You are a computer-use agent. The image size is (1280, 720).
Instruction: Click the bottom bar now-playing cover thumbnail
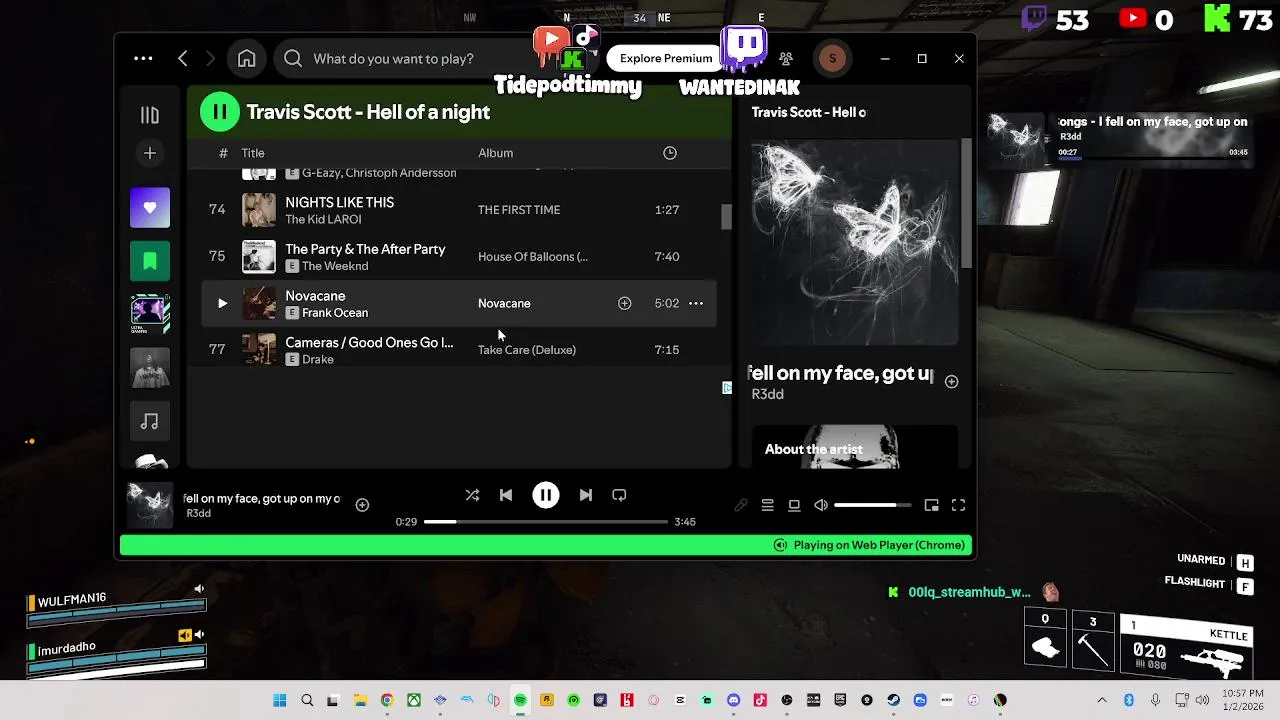coord(150,505)
